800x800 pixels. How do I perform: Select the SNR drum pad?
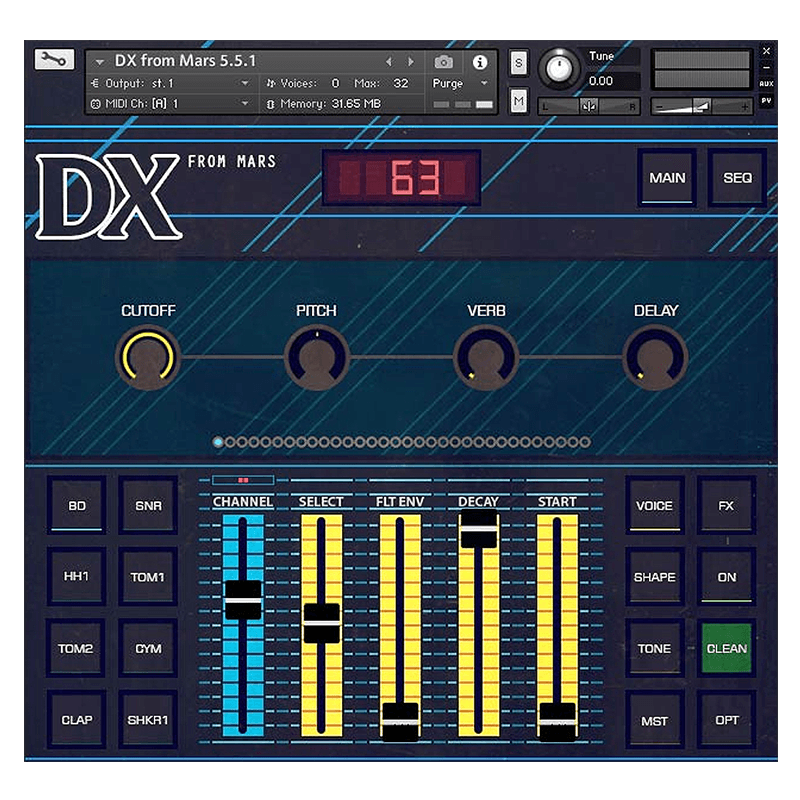point(148,505)
